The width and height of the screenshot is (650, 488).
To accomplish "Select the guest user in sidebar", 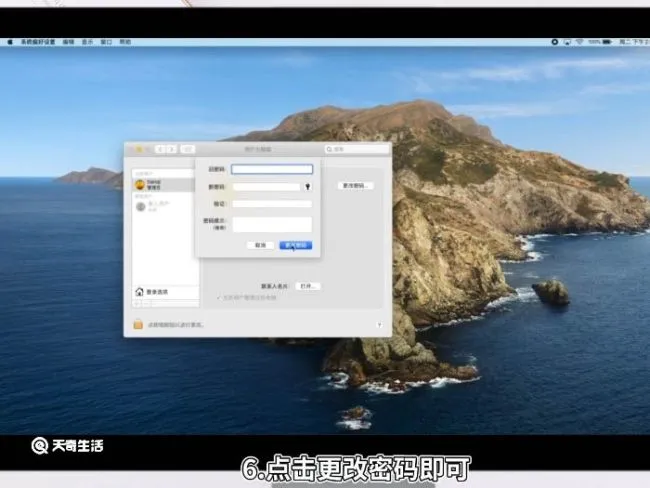I will point(163,206).
